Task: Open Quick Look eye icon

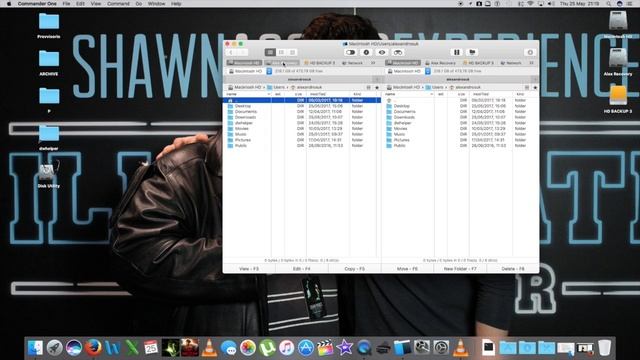Action: 382,52
